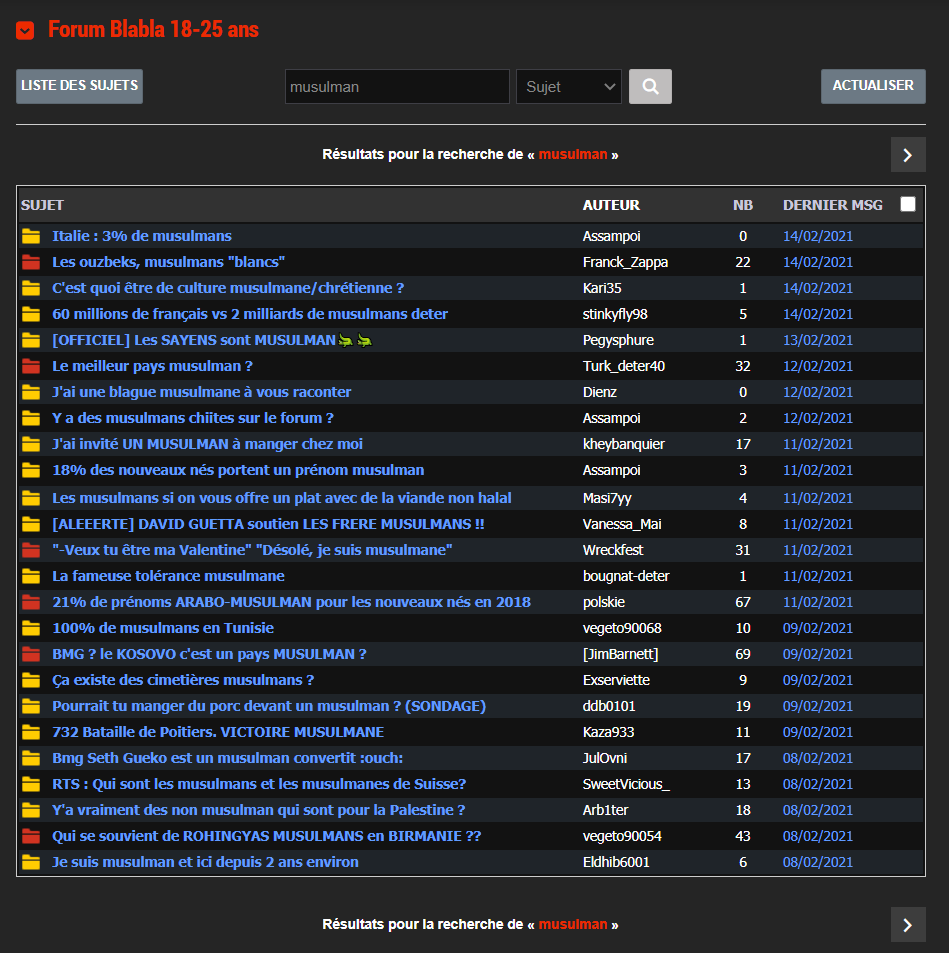Click red folder icon for Le meilleur pays musulman
Image resolution: width=949 pixels, height=953 pixels.
tap(31, 366)
